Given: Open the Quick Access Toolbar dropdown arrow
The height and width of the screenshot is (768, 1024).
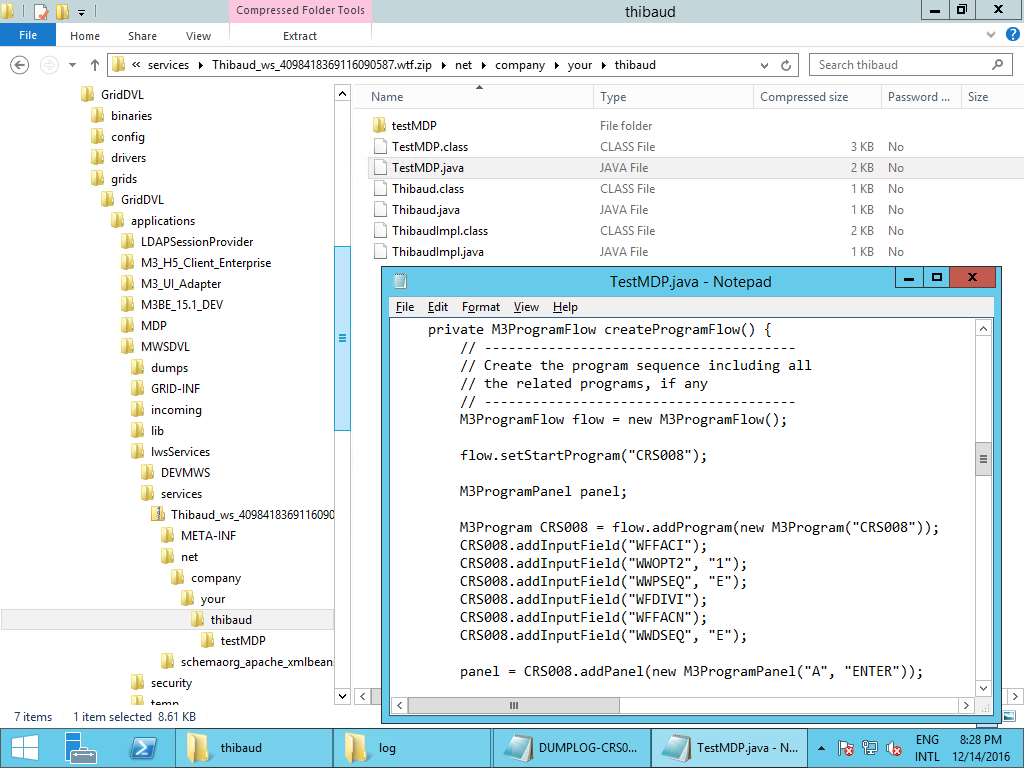Looking at the screenshot, I should point(82,12).
